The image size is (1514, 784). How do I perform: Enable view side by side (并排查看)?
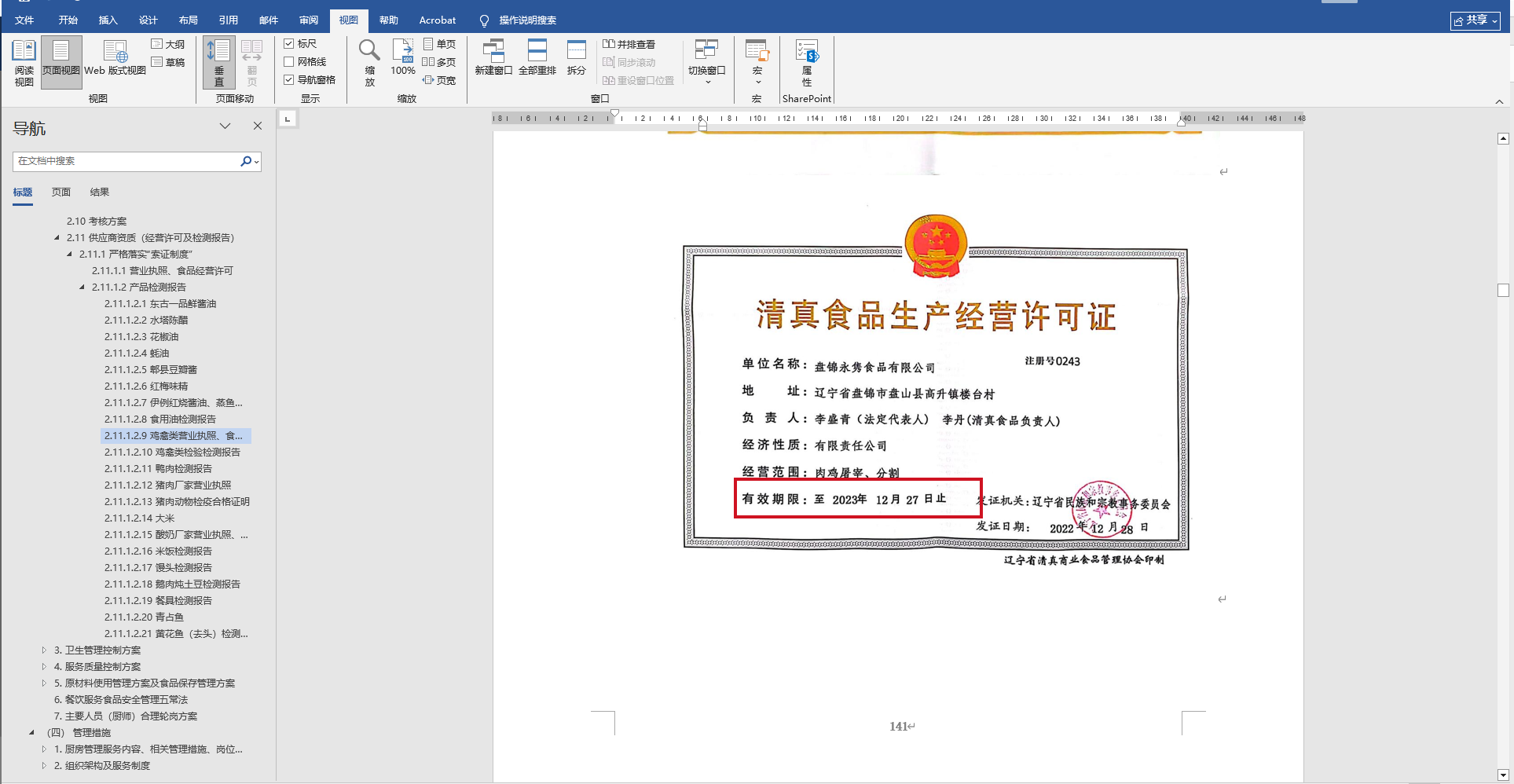pyautogui.click(x=629, y=44)
